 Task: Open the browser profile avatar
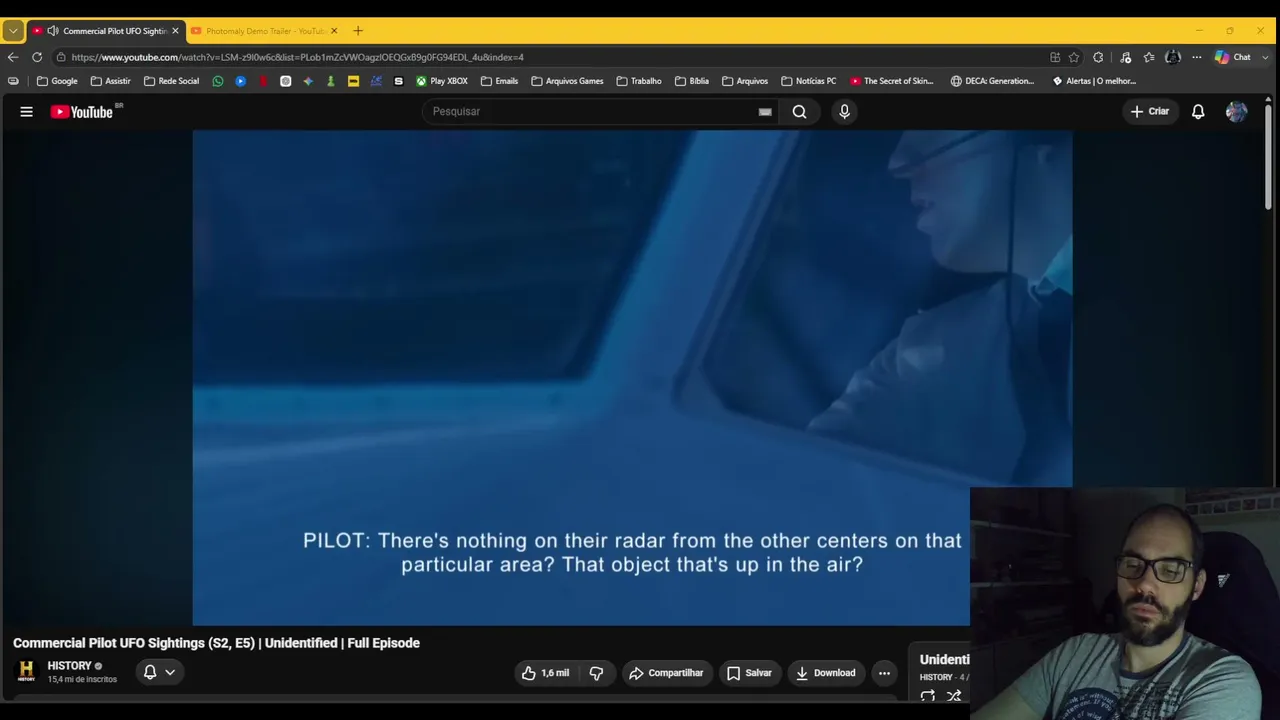point(1173,57)
